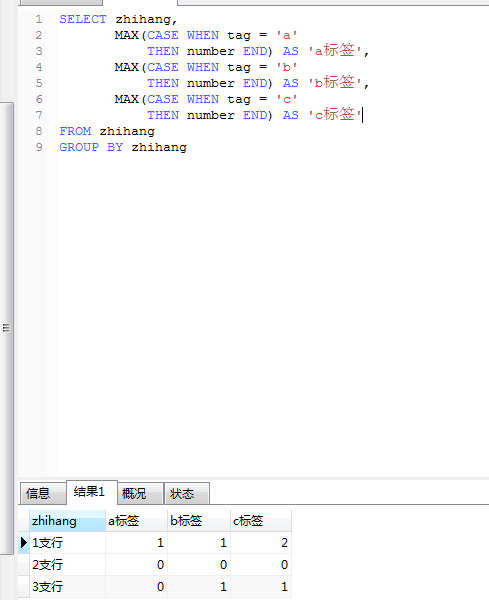Select the 3支行 row cell

pos(67,586)
